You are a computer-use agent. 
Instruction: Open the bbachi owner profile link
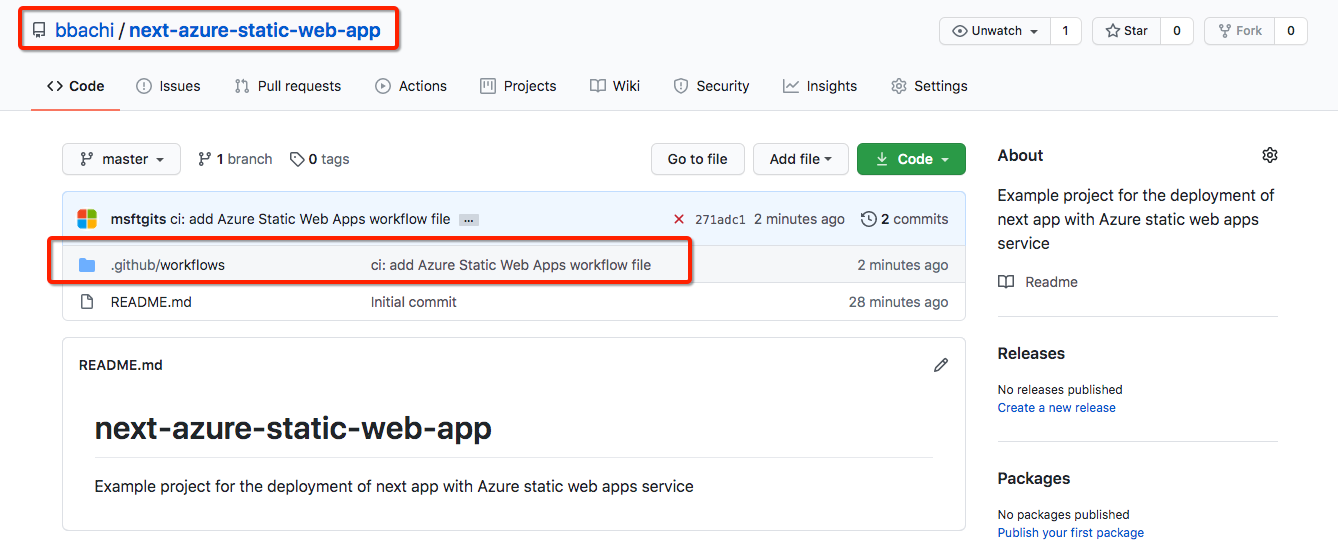[x=84, y=31]
